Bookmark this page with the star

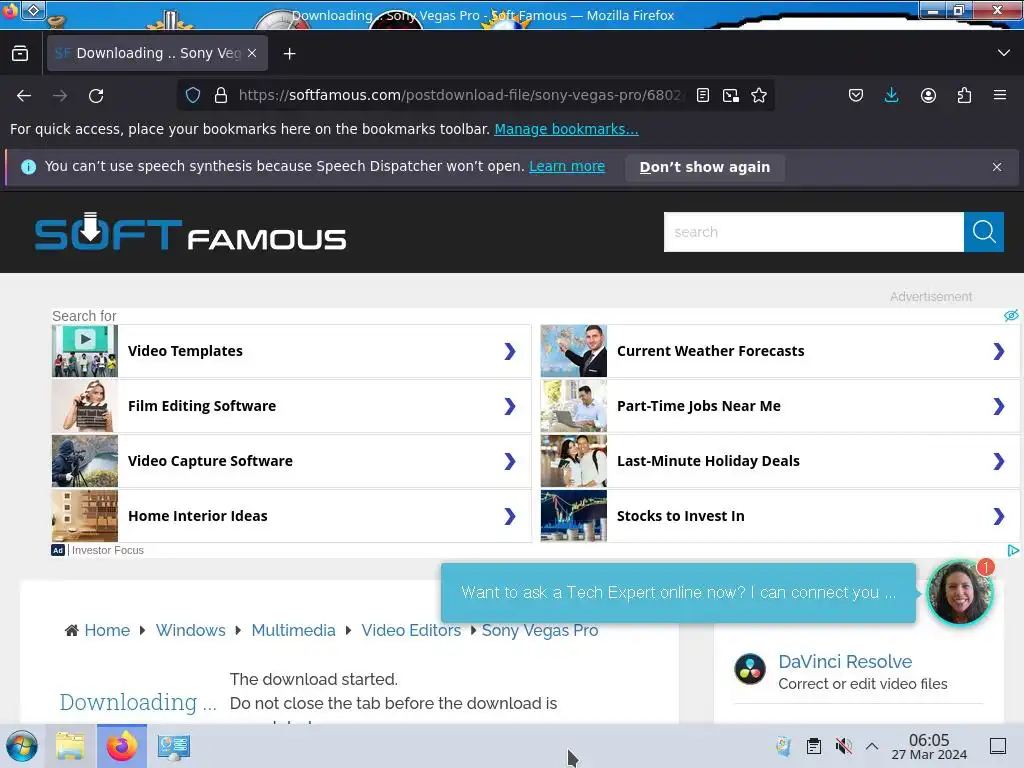pos(759,95)
